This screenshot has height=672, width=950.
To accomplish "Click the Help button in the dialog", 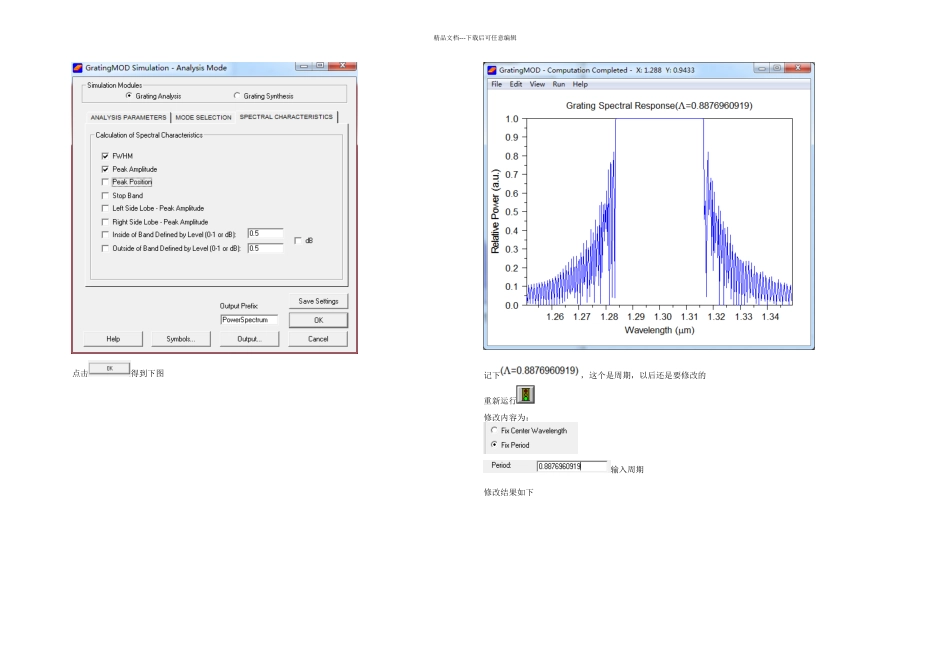I will 113,339.
